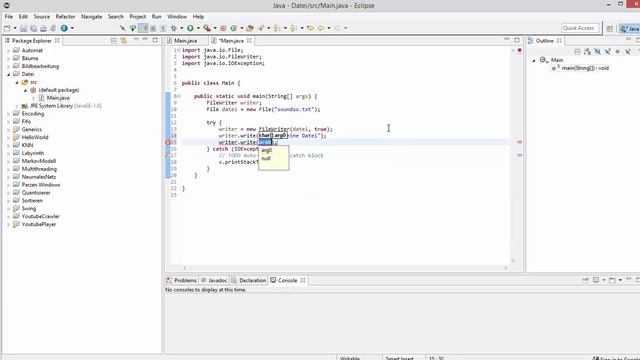Click Collapse All in Package Explorer
Screen dimensions: 640x360
click(113, 40)
